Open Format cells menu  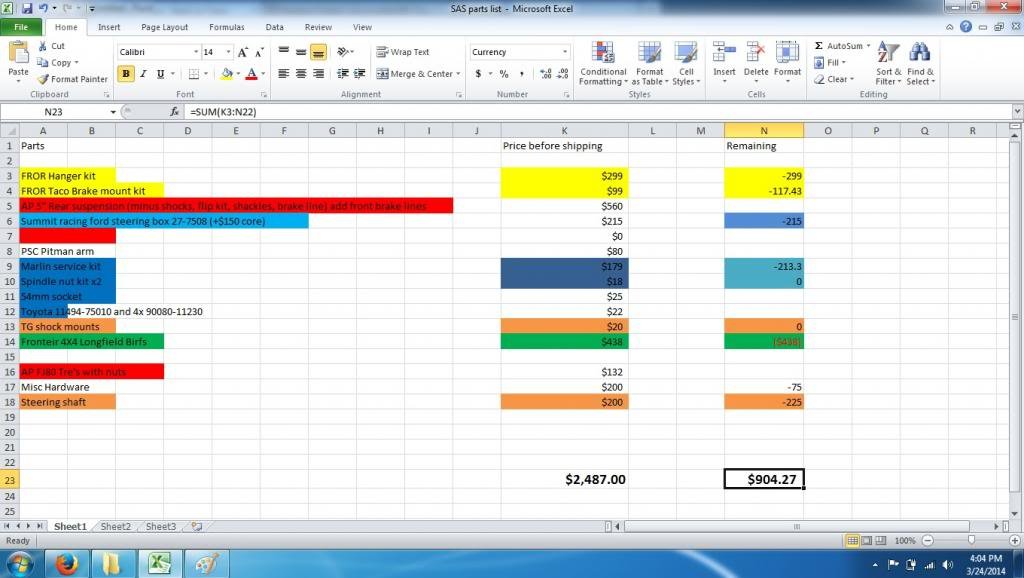(787, 63)
